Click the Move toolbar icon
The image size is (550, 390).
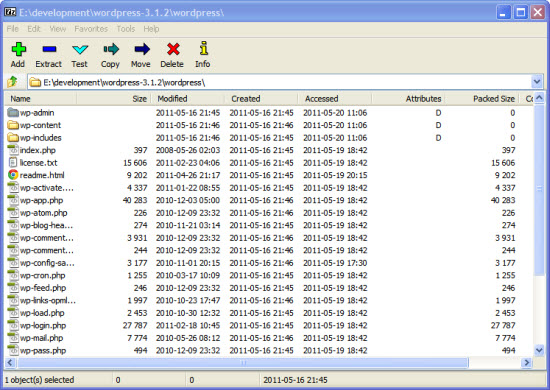(142, 49)
